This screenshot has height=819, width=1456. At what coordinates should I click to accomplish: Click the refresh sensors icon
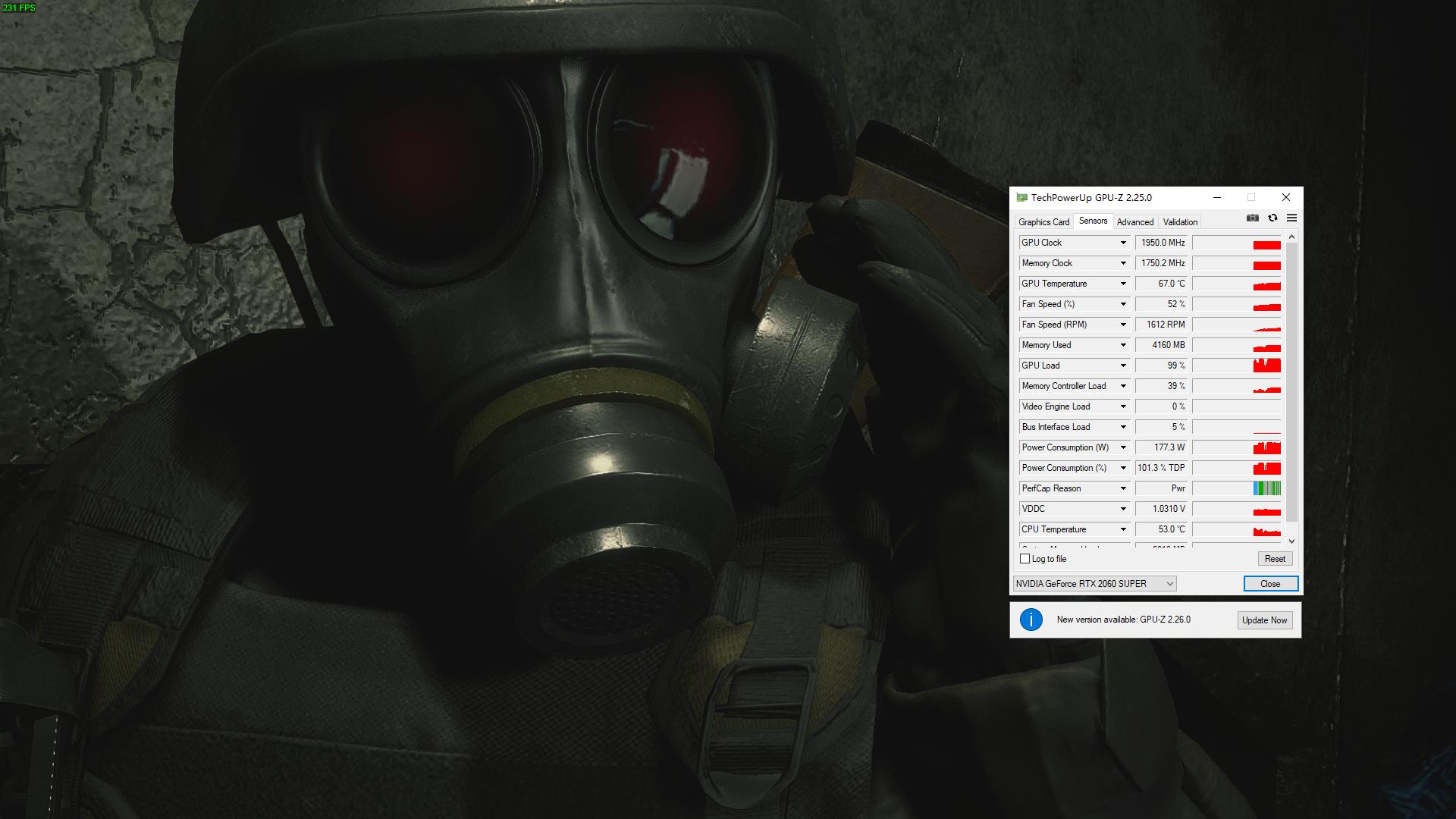[1272, 218]
